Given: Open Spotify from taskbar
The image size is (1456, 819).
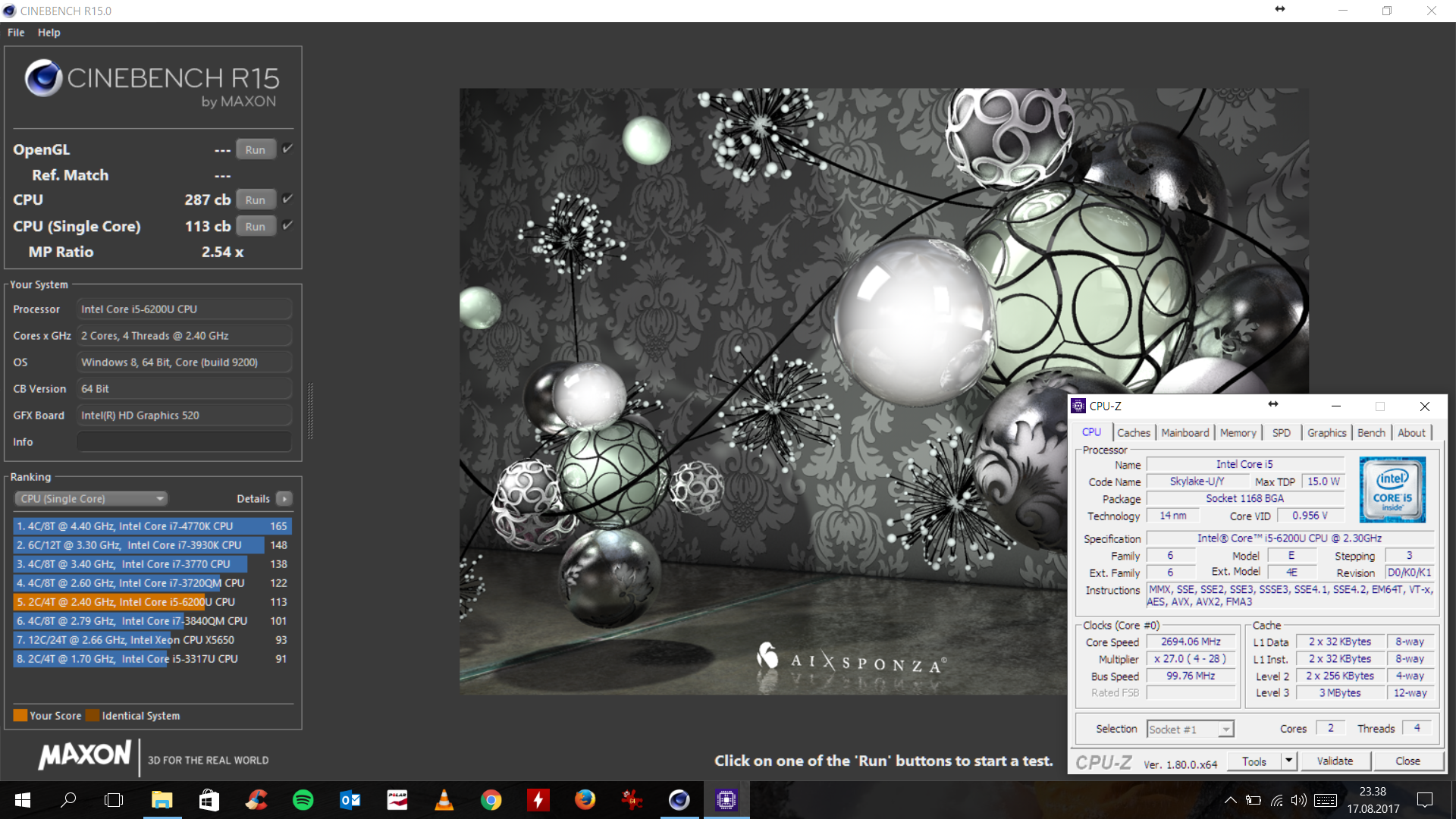Looking at the screenshot, I should (303, 799).
